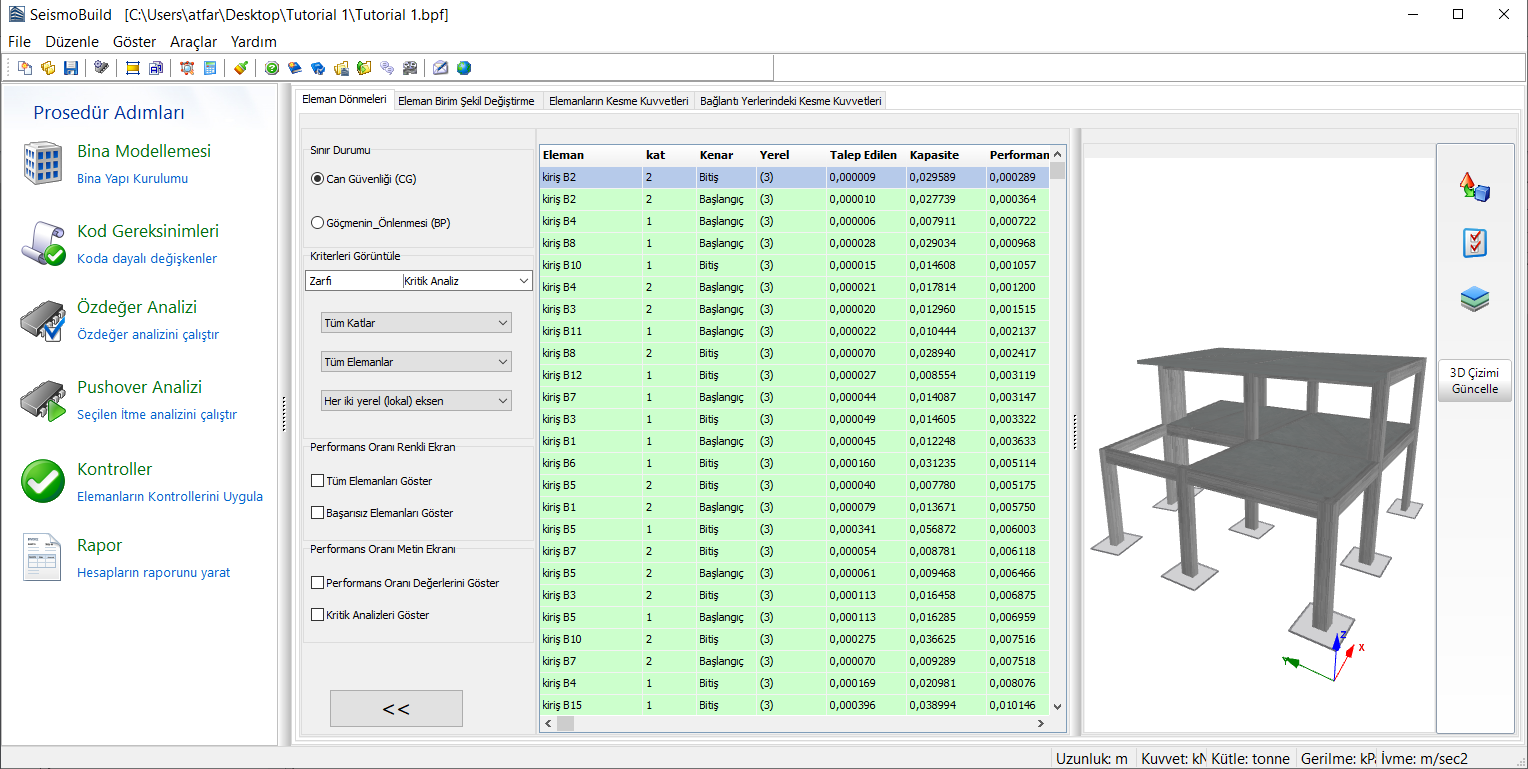Screen dimensions: 1528x769
Task: Click the Save floppy disk toolbar icon
Action: click(x=71, y=68)
